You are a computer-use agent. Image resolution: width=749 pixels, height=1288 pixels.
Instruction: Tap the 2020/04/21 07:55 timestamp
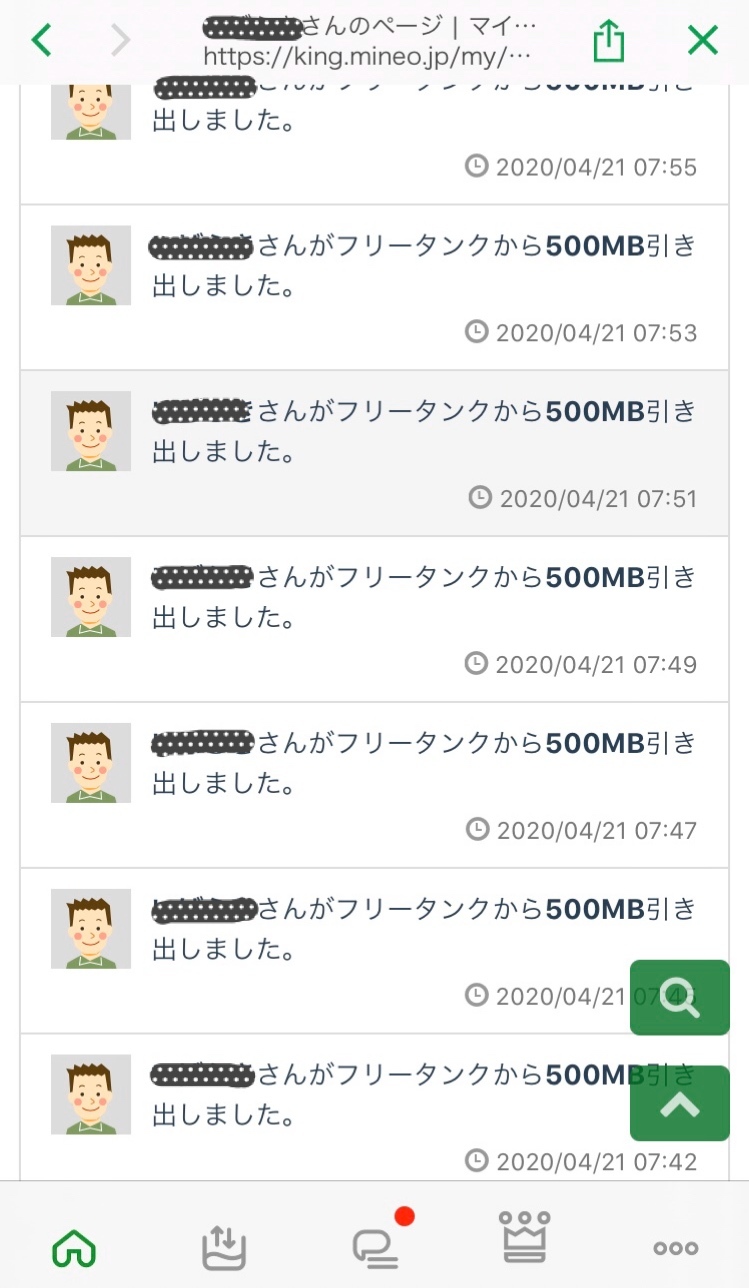[x=582, y=166]
